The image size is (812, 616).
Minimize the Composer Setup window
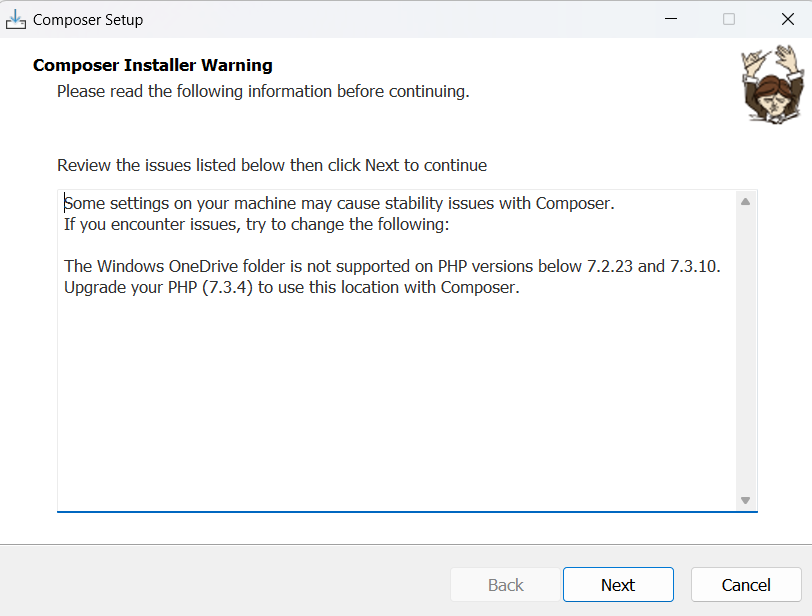671,19
